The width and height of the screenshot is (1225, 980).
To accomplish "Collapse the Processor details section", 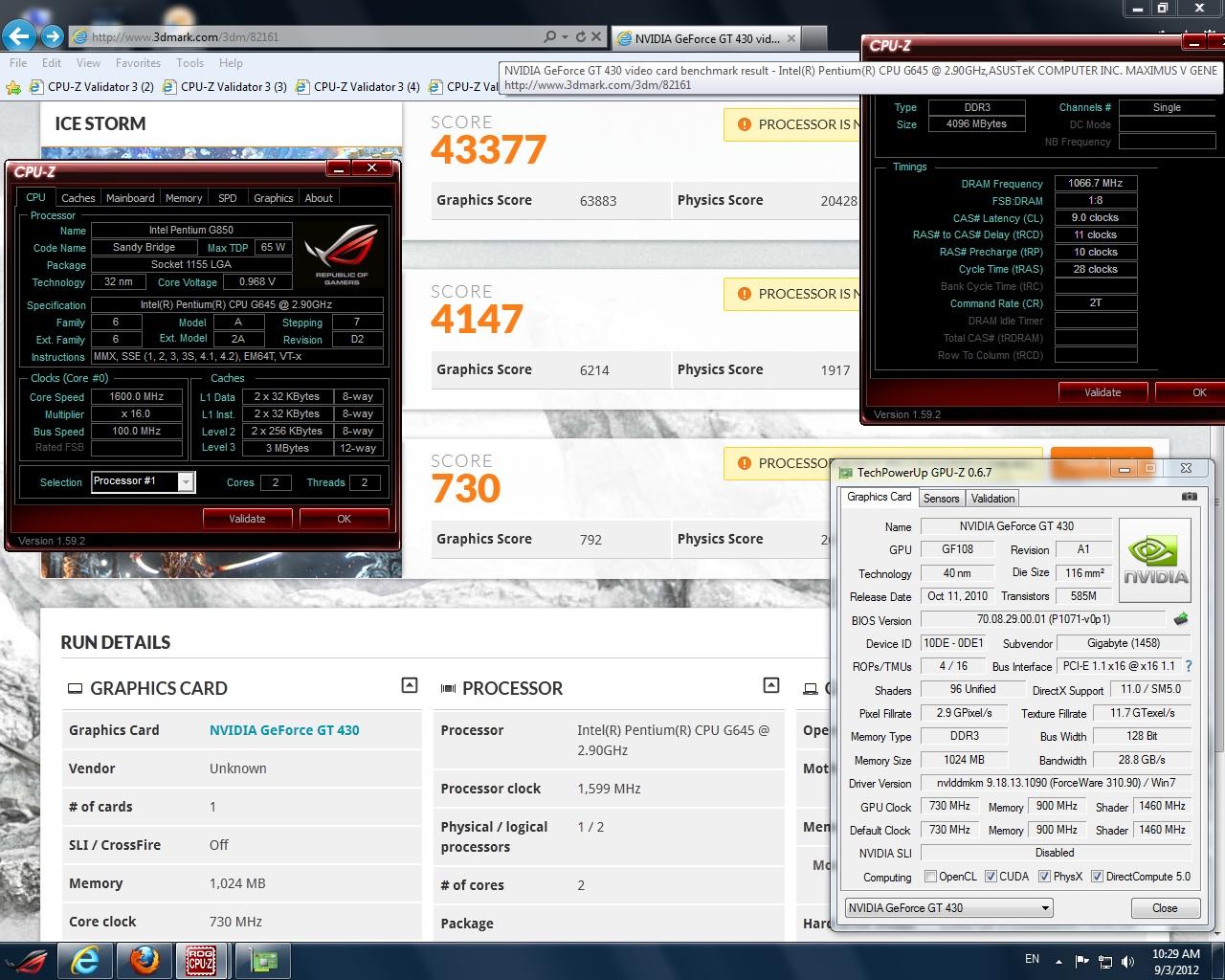I will coord(771,685).
